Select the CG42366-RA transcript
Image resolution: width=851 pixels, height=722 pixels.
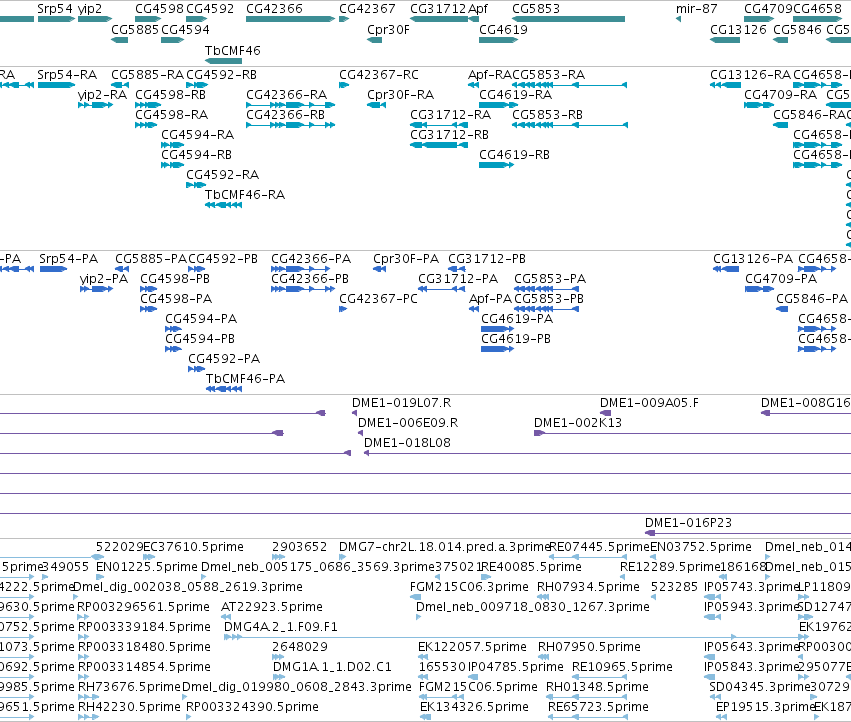pos(290,105)
